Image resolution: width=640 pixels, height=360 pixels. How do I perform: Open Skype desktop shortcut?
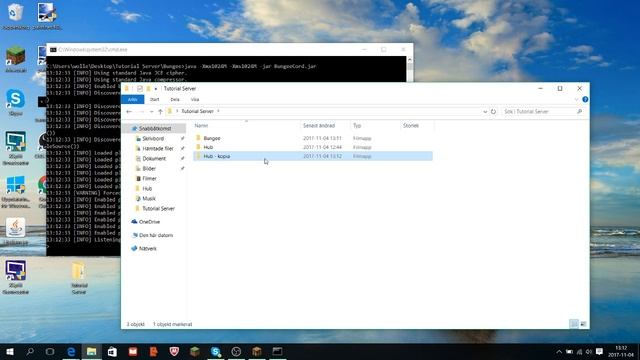(16, 103)
